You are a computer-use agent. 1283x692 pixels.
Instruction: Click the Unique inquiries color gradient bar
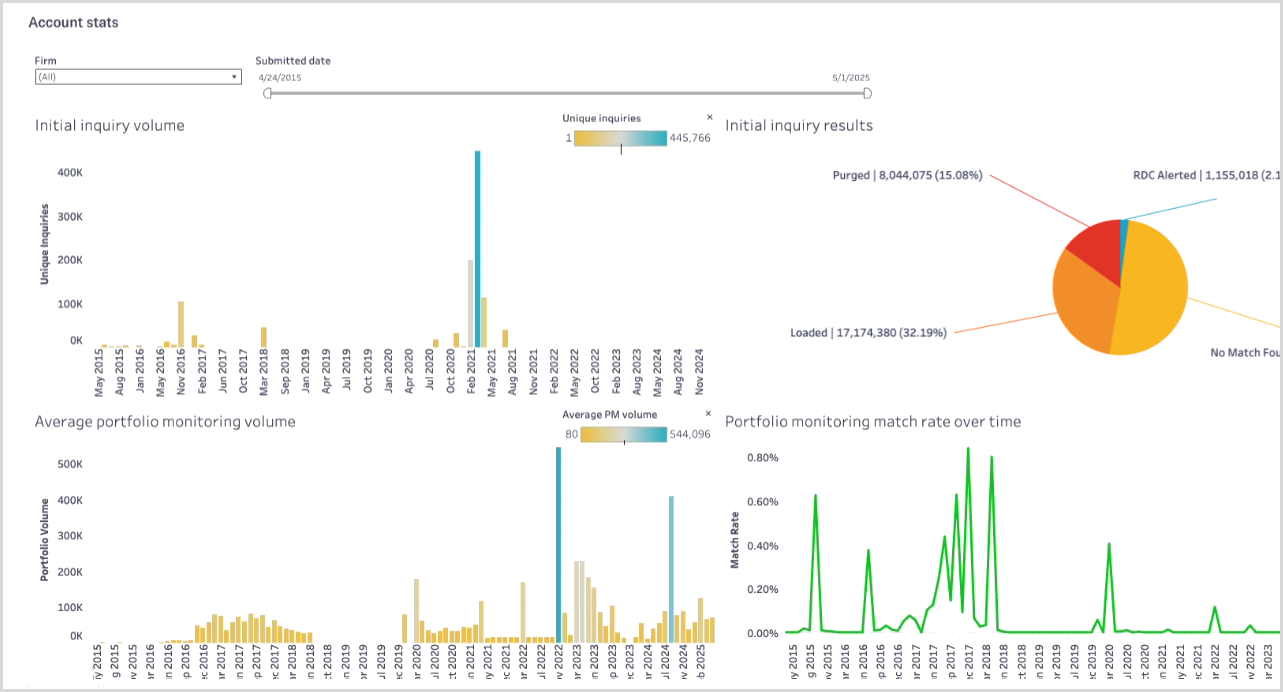click(620, 138)
